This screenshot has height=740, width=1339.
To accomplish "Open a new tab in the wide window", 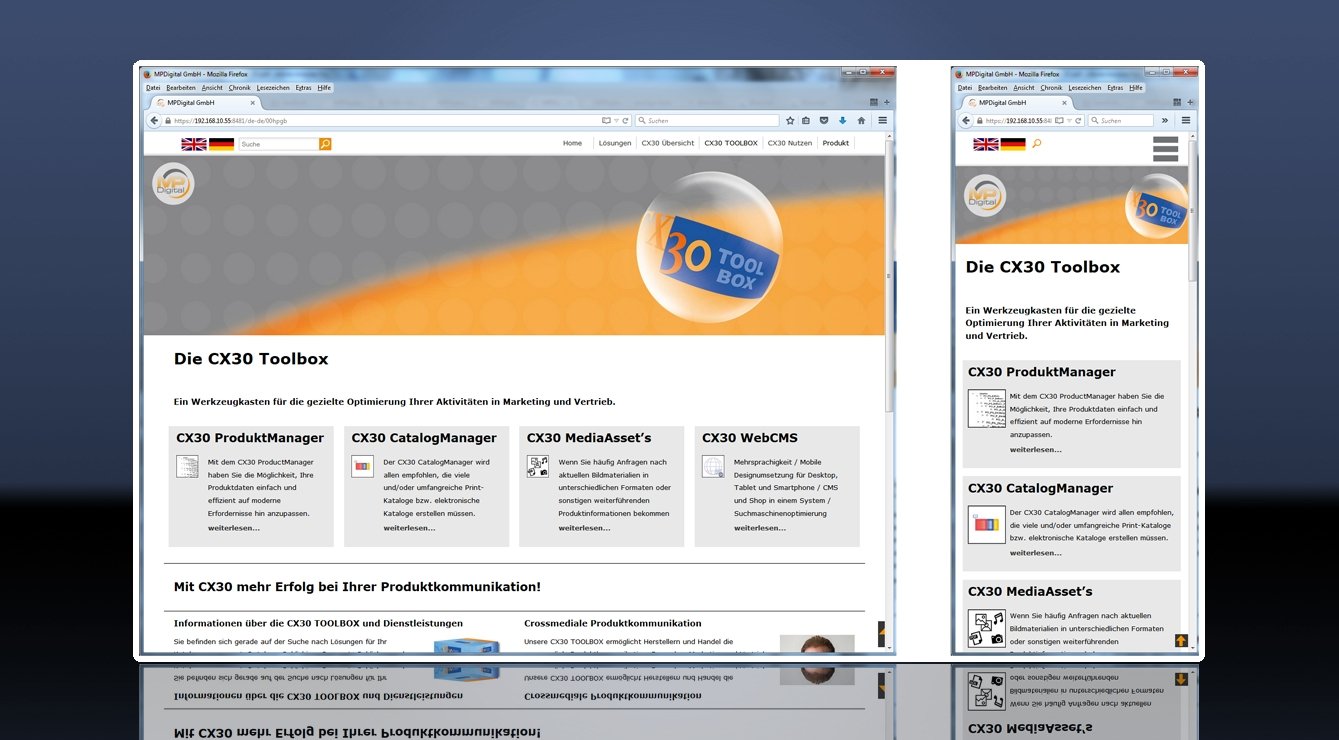I will point(886,102).
